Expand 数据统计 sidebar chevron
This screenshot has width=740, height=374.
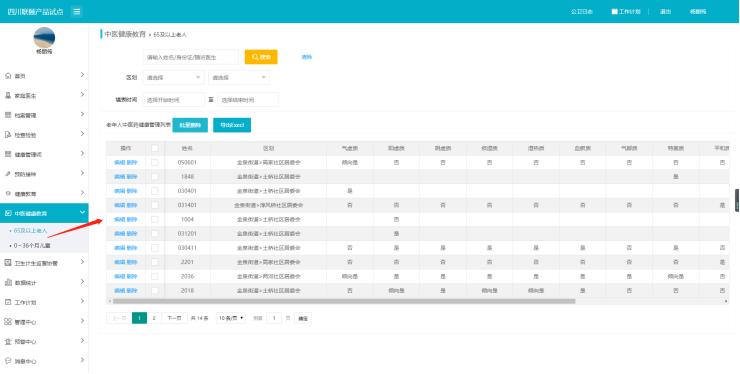point(83,282)
